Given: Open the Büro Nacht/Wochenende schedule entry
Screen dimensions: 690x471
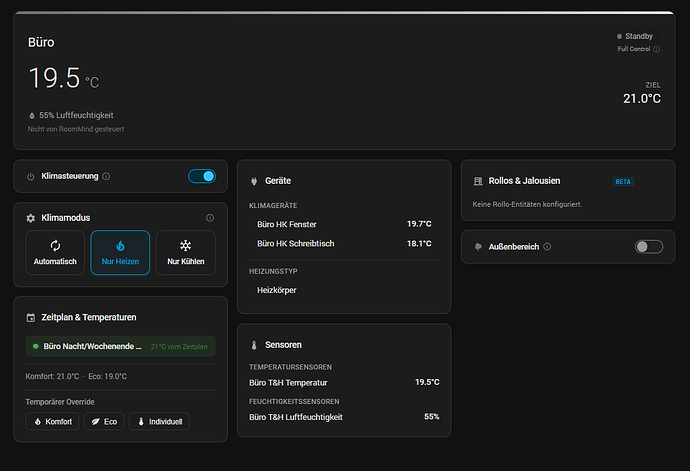Looking at the screenshot, I should point(121,346).
